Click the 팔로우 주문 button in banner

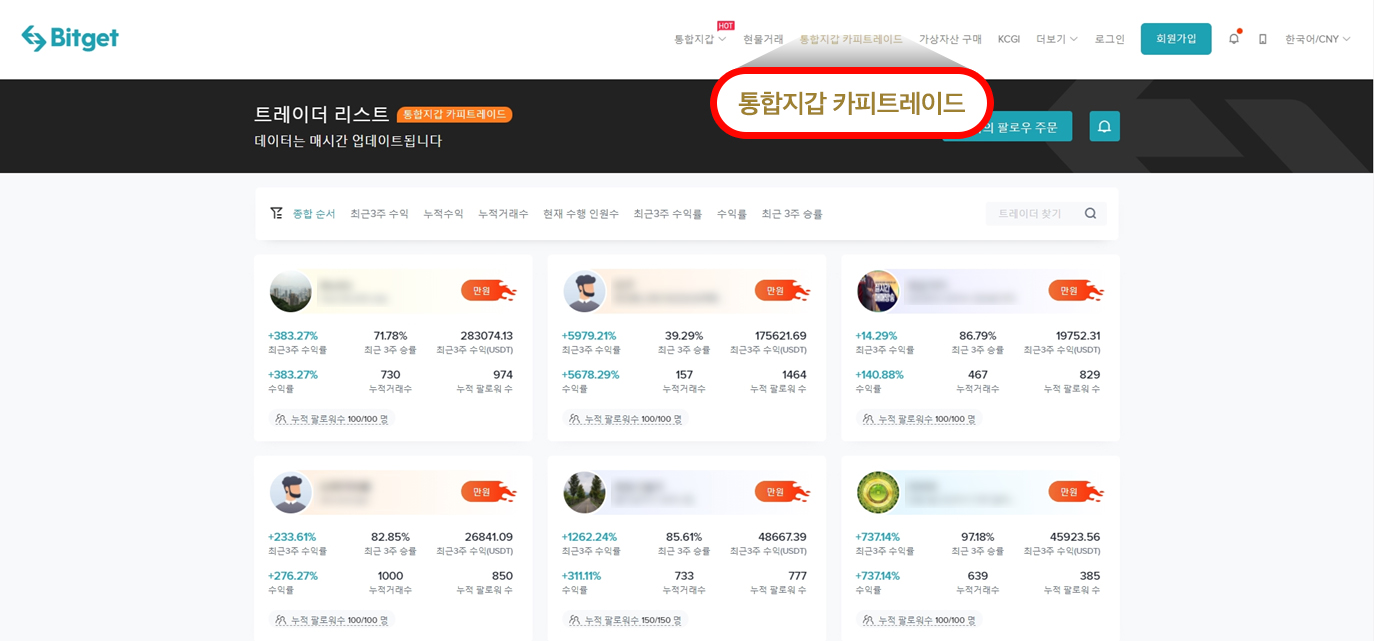pyautogui.click(x=1008, y=126)
